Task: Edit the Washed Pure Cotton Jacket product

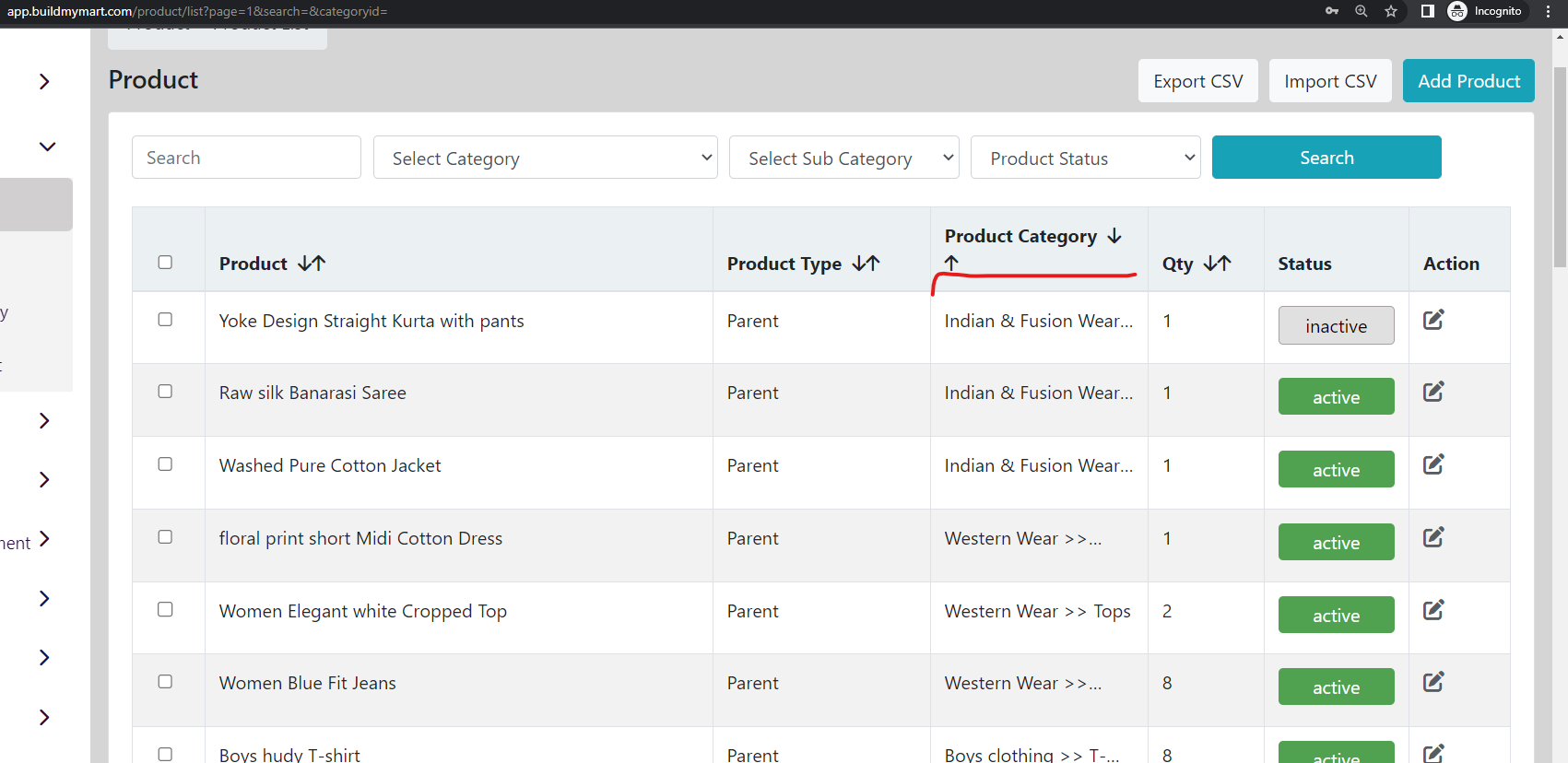Action: [1433, 464]
